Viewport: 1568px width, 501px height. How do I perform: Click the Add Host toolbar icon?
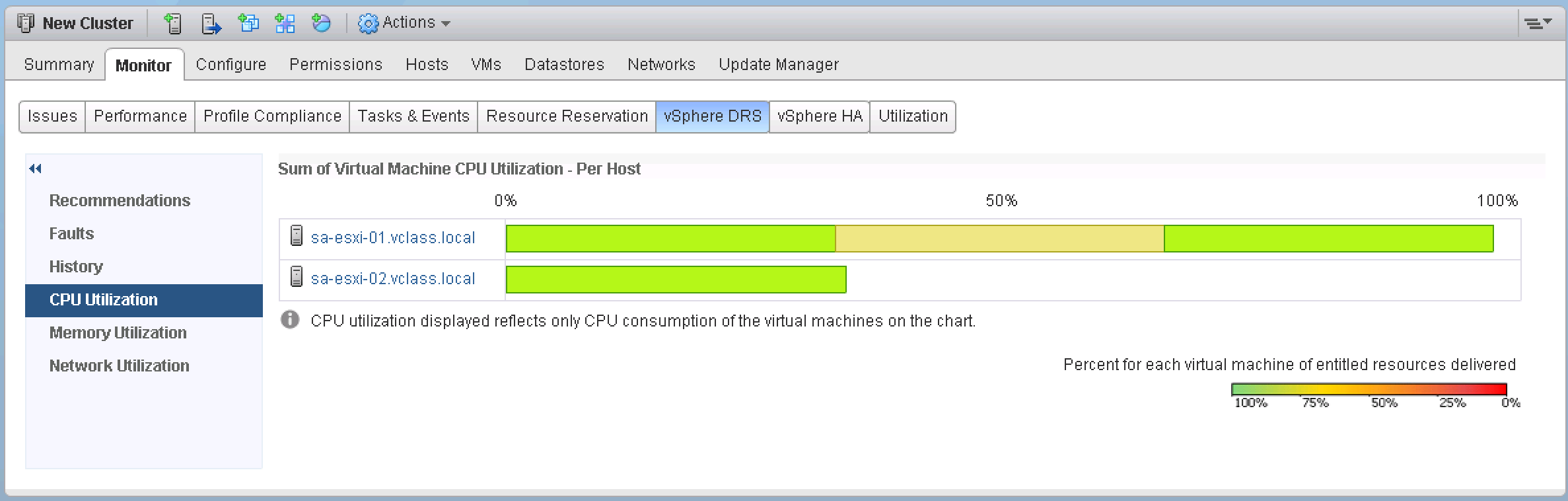tap(172, 24)
